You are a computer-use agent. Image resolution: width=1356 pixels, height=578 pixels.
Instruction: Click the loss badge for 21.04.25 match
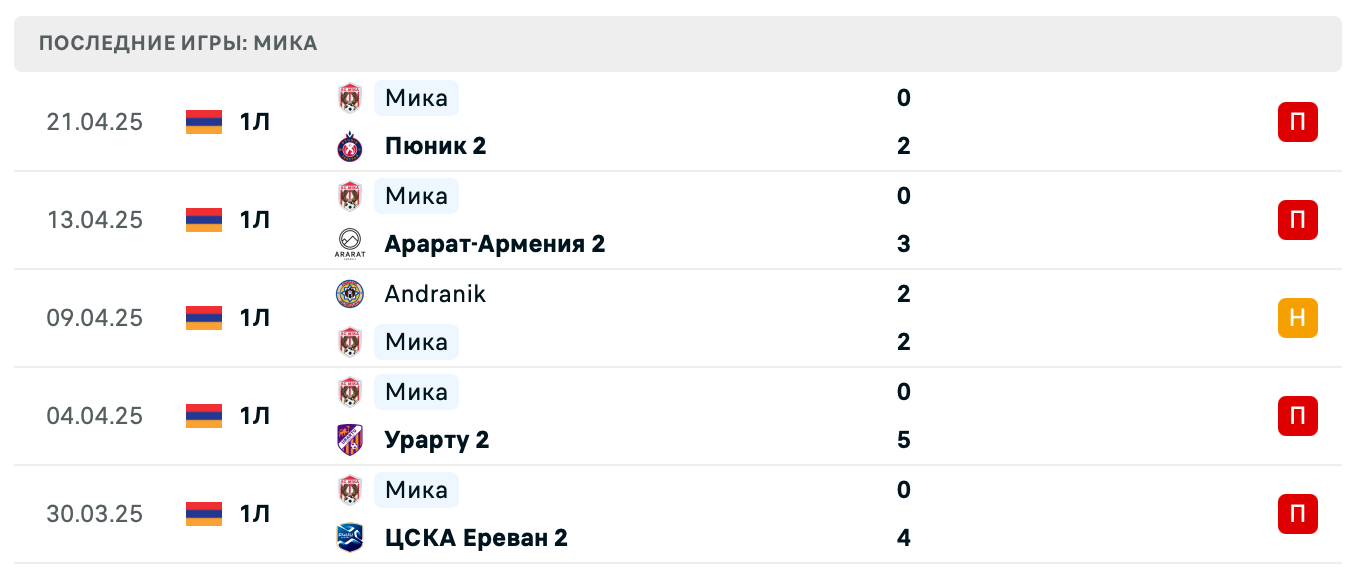point(1297,122)
